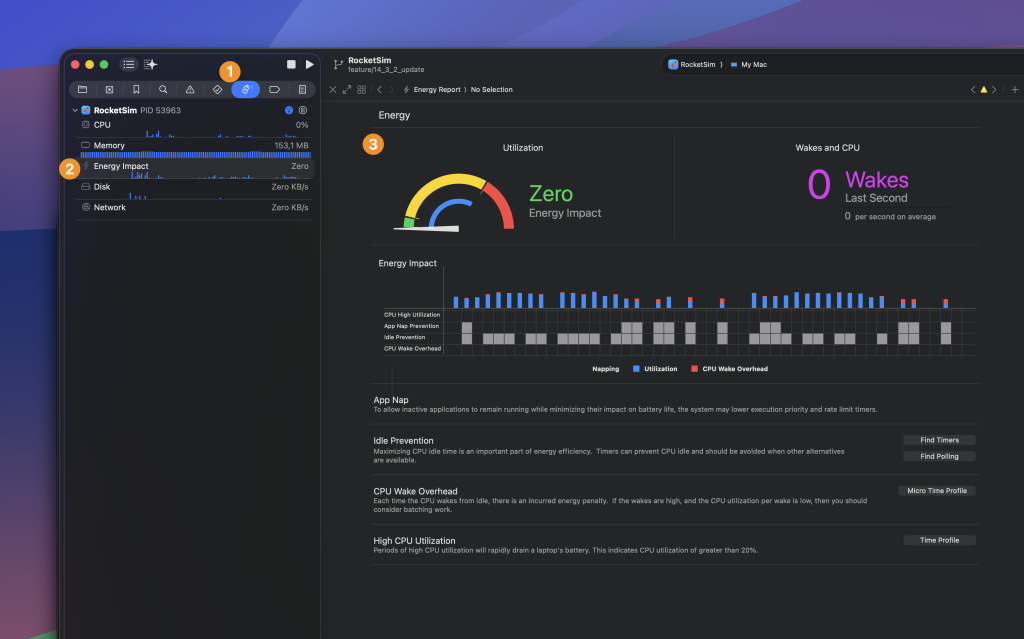Collapse the RocketSim PID 53963 process entry
The image size is (1024, 639).
click(75, 110)
